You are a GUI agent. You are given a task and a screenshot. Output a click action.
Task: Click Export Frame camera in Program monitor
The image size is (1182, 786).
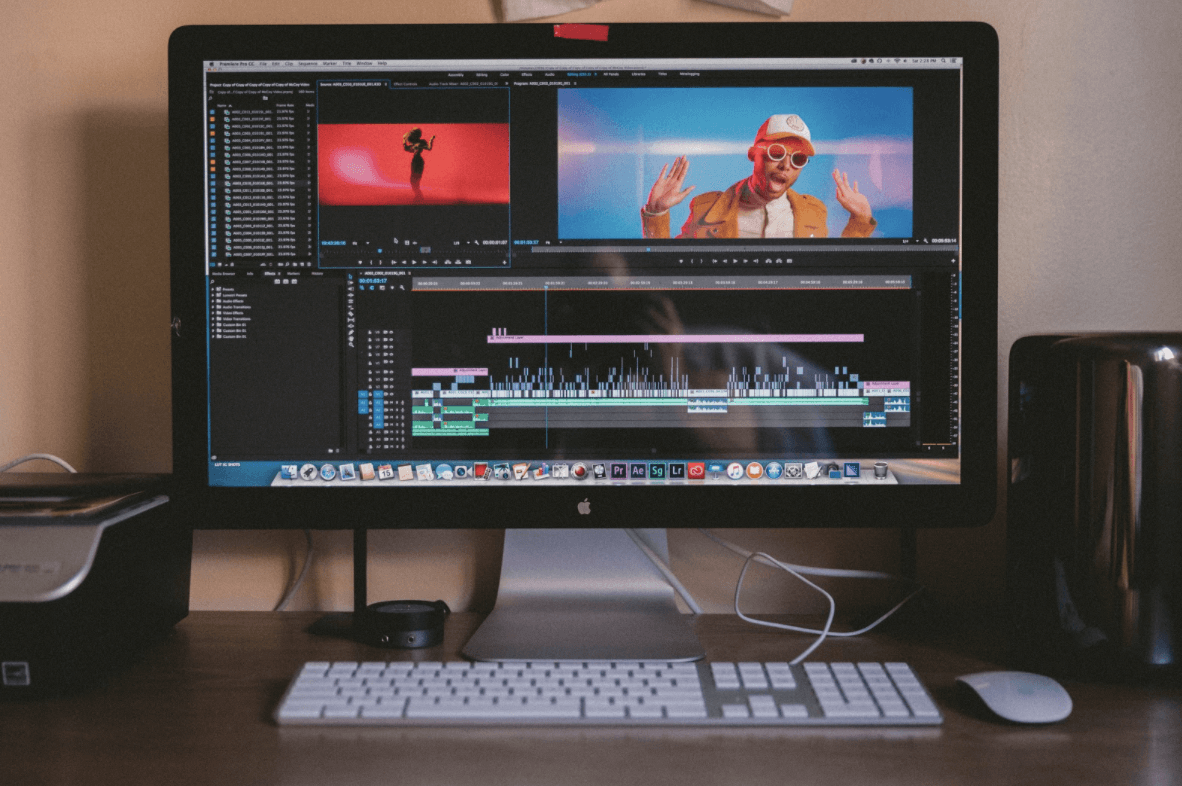pos(789,261)
